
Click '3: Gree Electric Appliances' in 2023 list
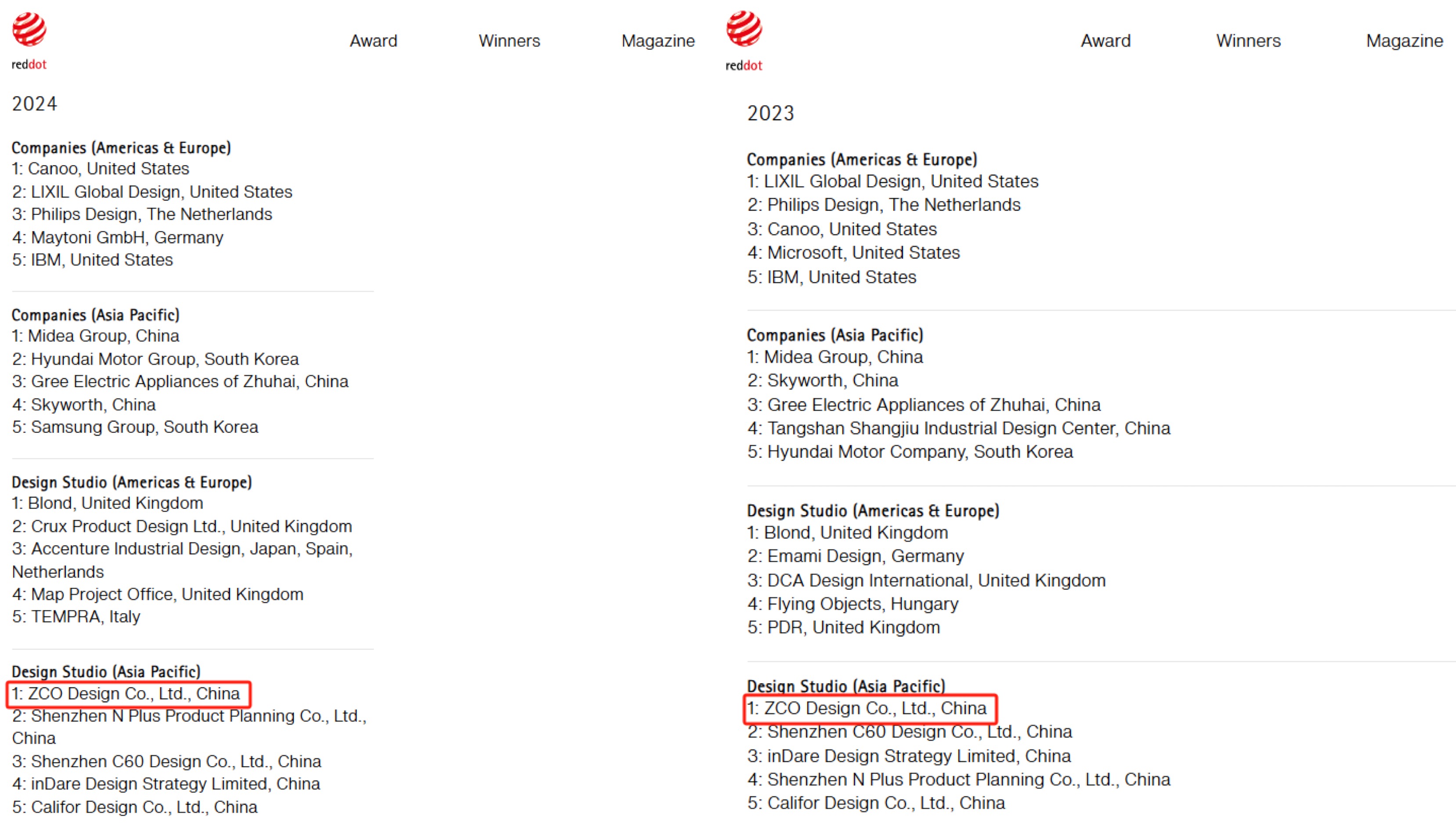924,405
